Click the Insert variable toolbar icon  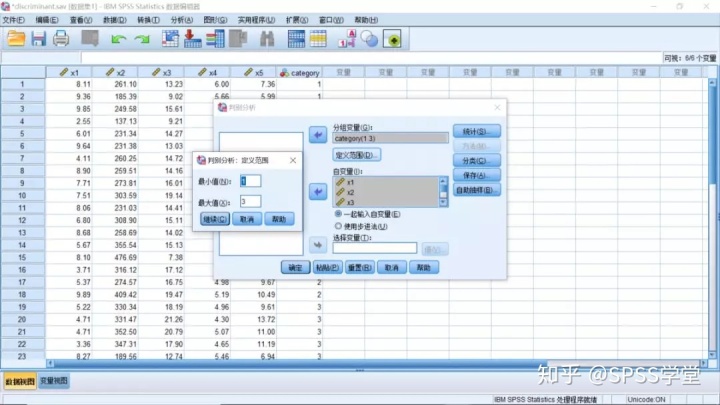[x=318, y=39]
